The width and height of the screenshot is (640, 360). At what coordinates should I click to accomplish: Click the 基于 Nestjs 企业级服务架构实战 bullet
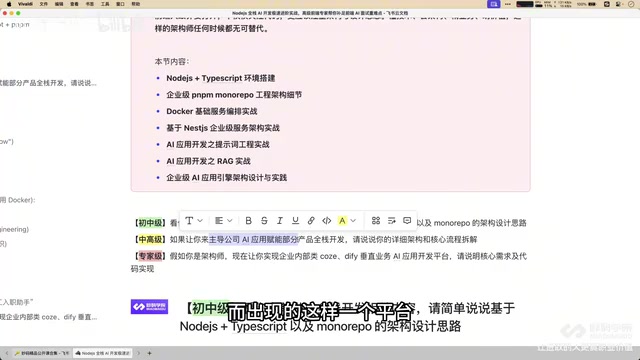pos(223,128)
